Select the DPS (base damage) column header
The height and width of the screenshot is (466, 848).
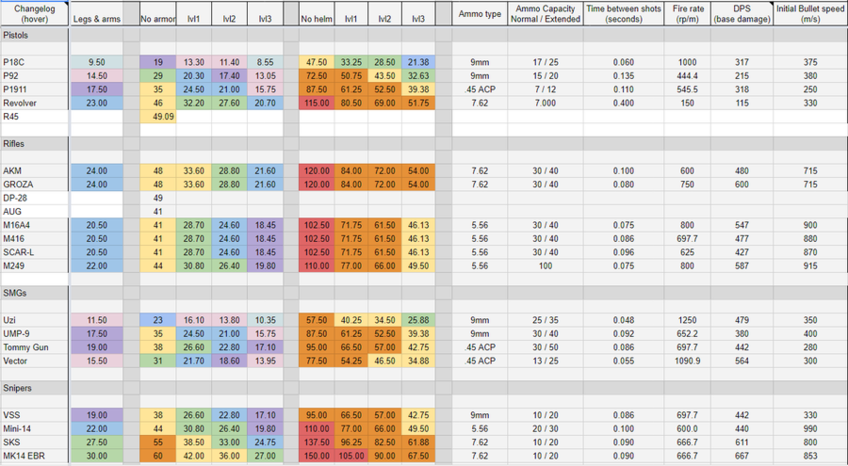(742, 14)
